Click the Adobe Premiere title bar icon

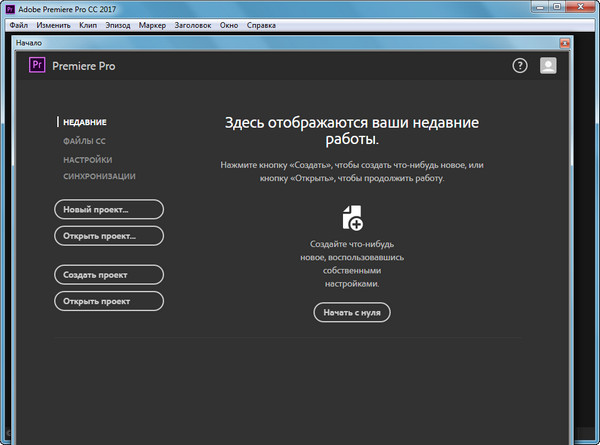tap(9, 8)
